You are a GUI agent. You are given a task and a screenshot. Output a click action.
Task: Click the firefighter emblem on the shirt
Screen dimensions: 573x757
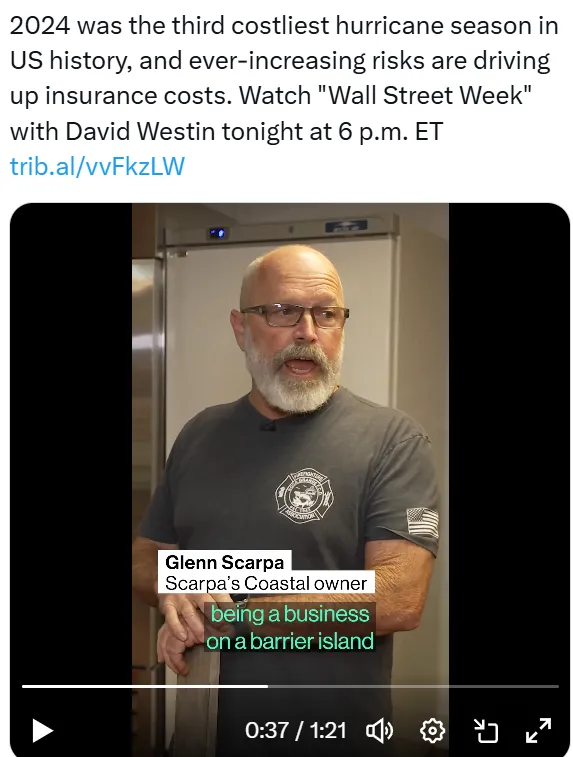click(304, 496)
